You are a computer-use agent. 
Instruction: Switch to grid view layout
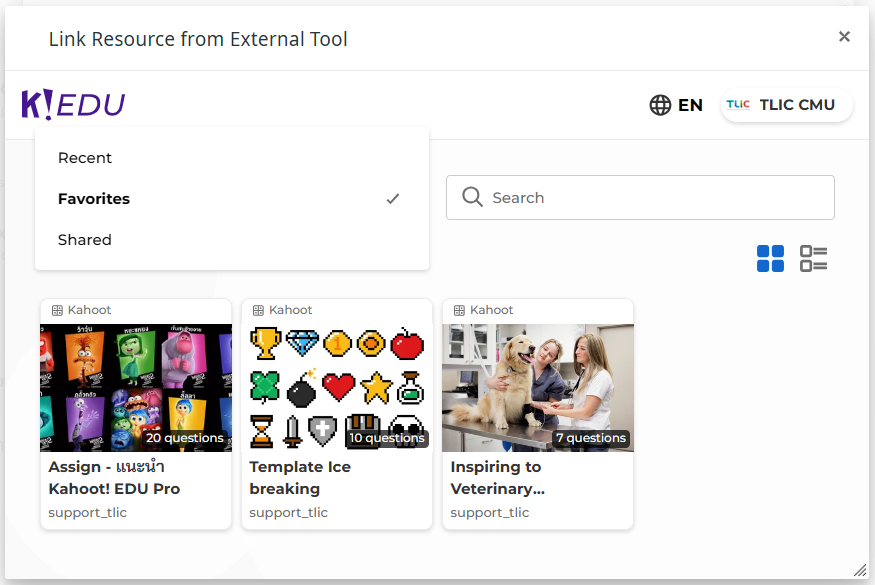tap(770, 259)
